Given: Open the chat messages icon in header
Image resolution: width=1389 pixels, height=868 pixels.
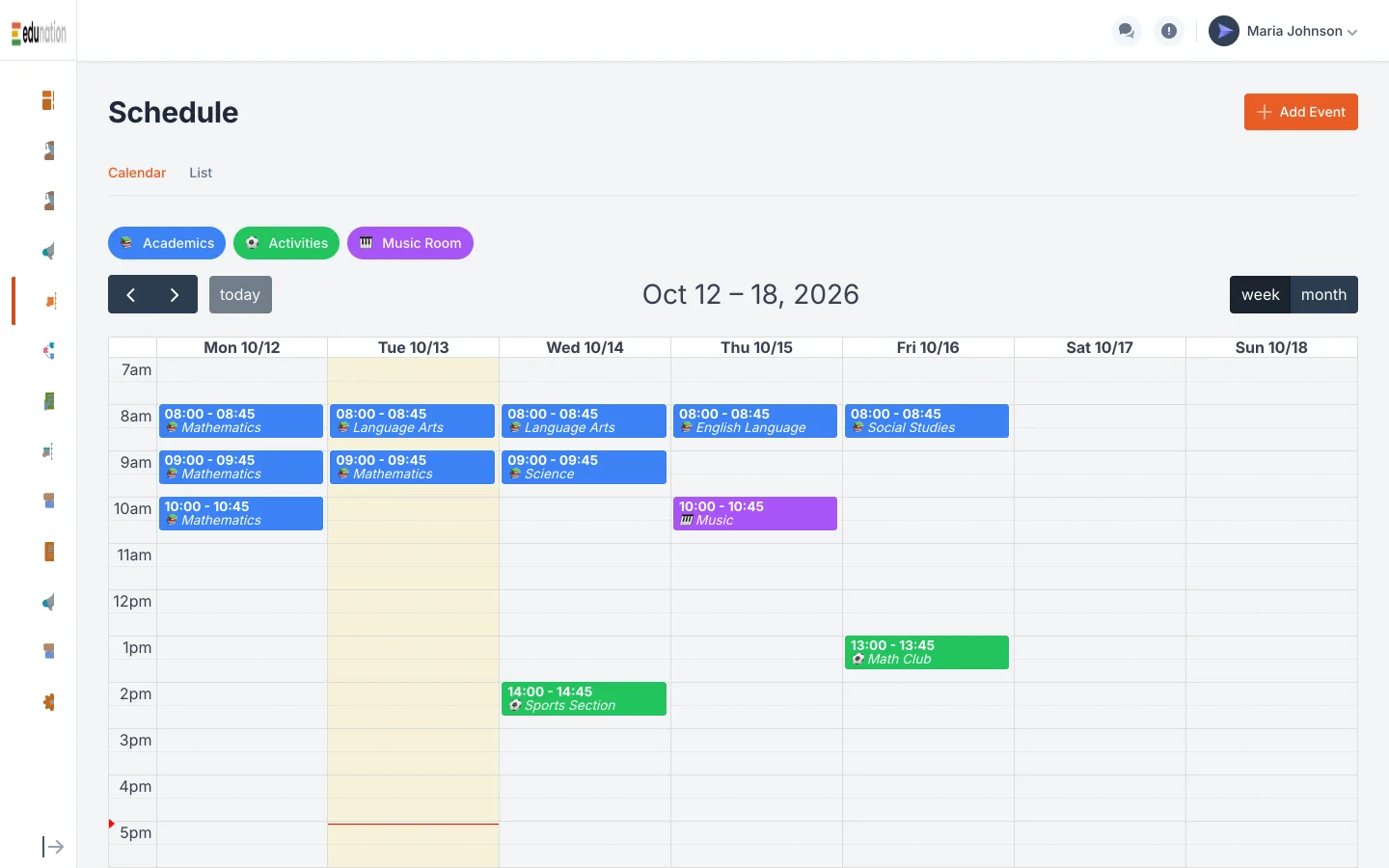Looking at the screenshot, I should click(x=1126, y=31).
